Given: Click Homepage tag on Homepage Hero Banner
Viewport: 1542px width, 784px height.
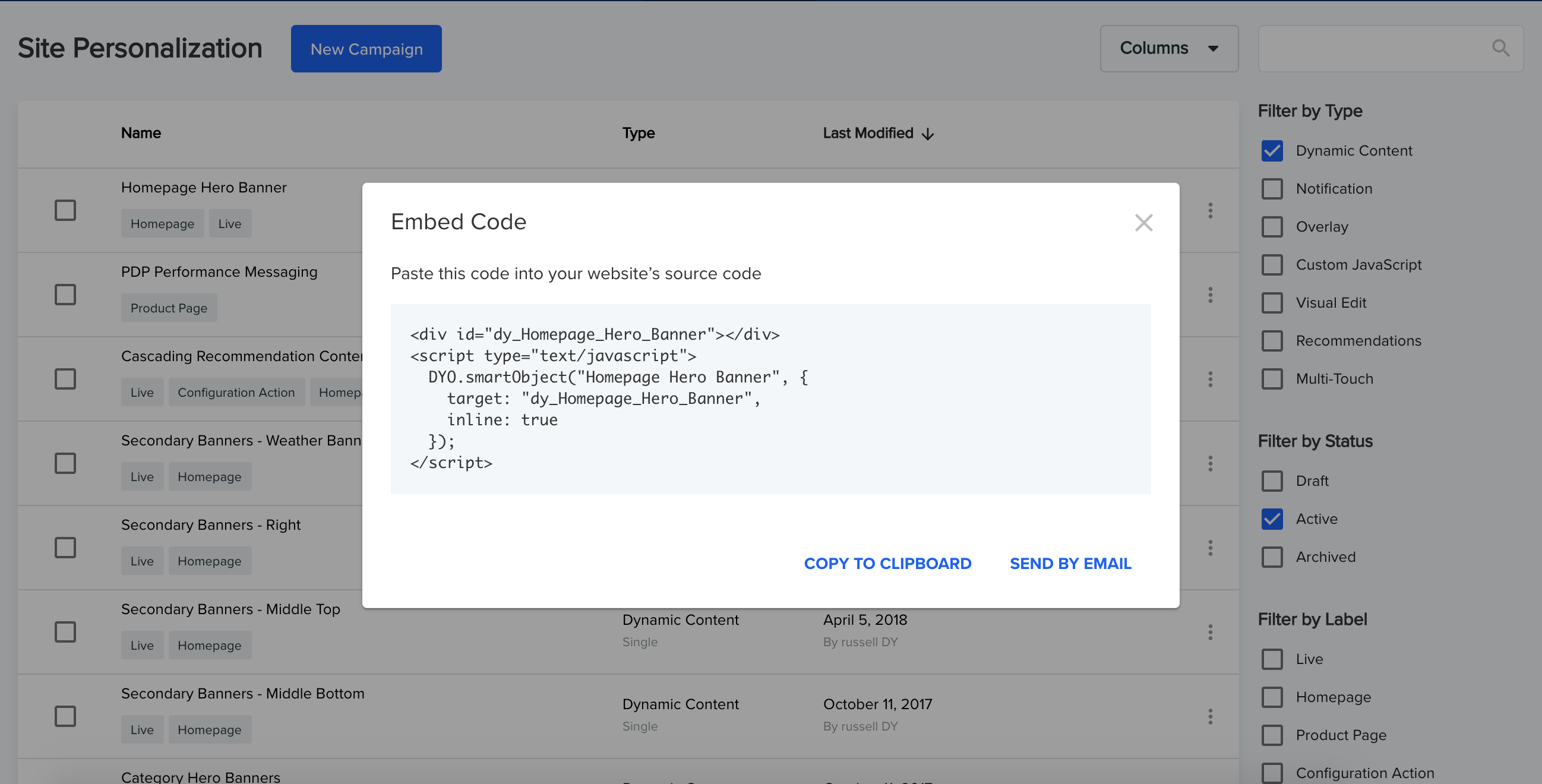Looking at the screenshot, I should point(162,224).
